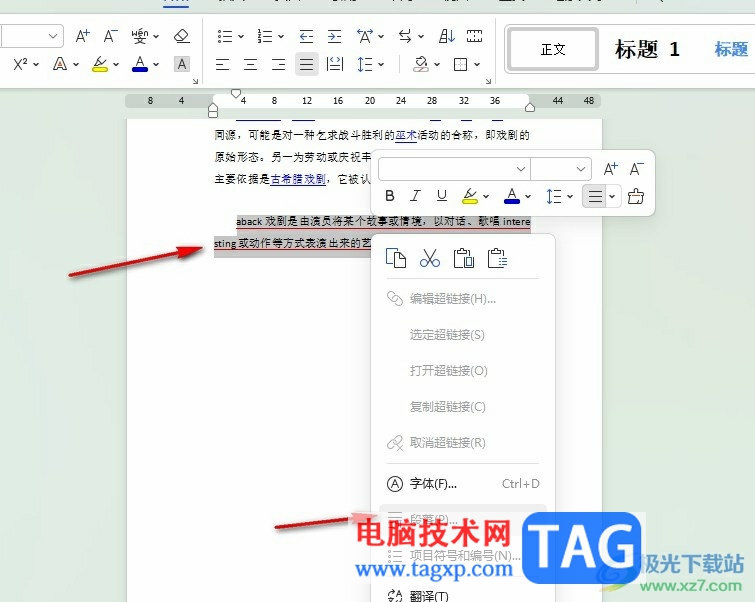755x602 pixels.
Task: Click the ribbon increase font size icon
Action: pyautogui.click(x=82, y=36)
